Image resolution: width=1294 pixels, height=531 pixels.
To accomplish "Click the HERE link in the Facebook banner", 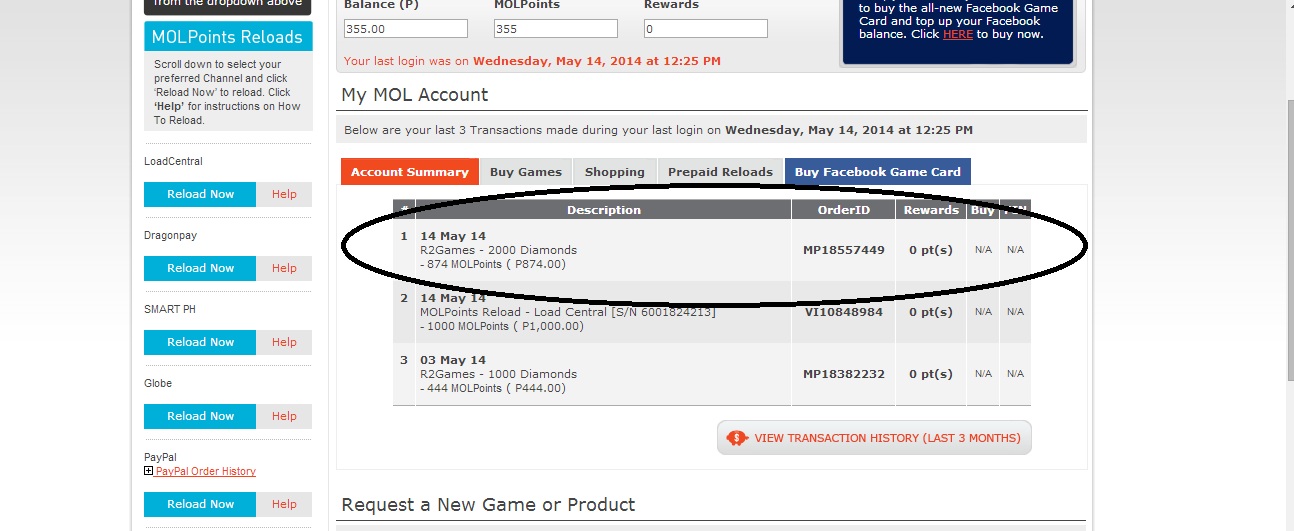I will coord(958,34).
